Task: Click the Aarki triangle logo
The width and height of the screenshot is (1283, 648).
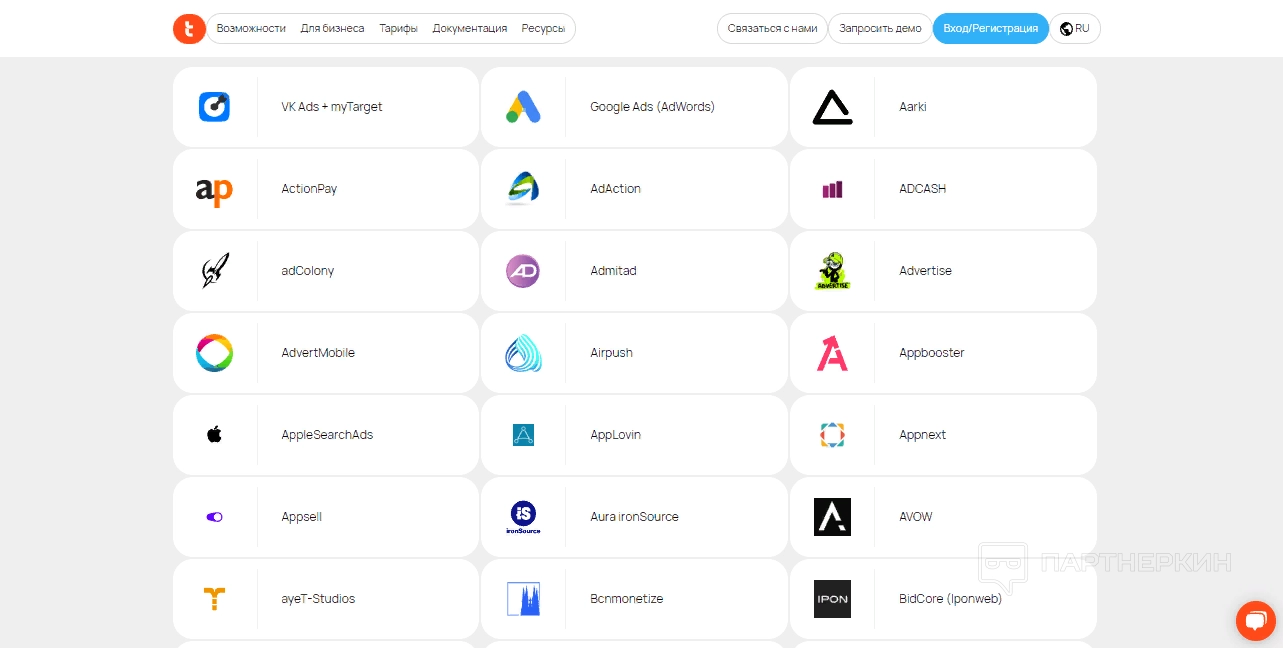Action: pos(832,107)
